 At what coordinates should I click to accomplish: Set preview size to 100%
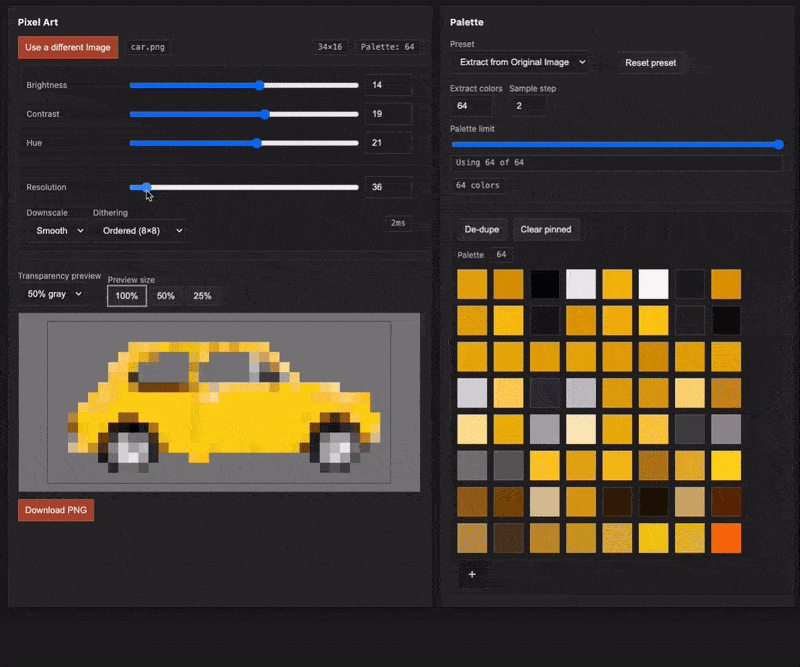(x=127, y=296)
